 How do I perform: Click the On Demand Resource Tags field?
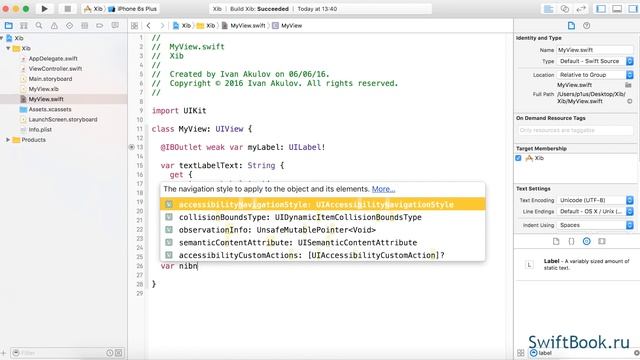click(575, 130)
